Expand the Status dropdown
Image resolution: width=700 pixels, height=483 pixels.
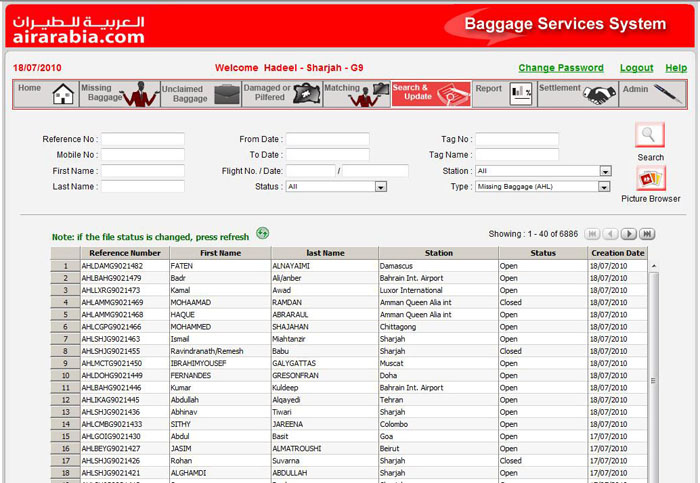tap(380, 187)
